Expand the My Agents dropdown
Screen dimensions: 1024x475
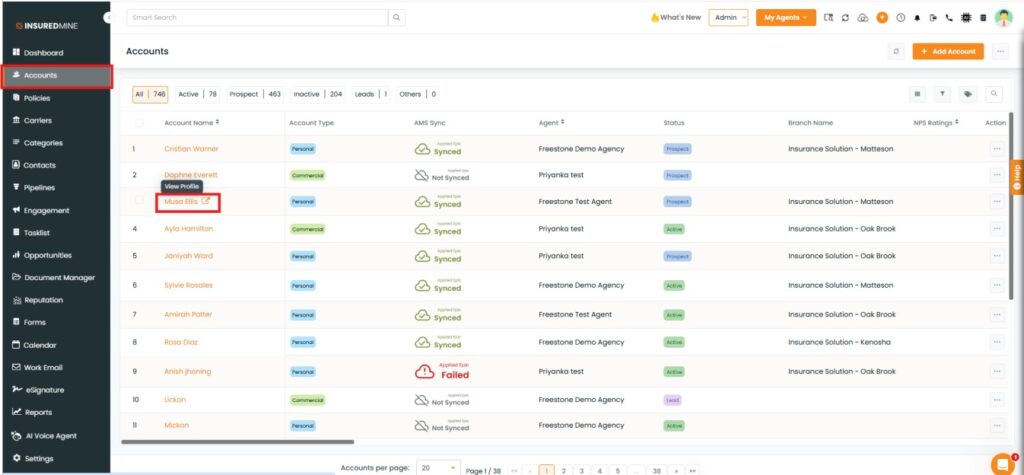pos(786,18)
